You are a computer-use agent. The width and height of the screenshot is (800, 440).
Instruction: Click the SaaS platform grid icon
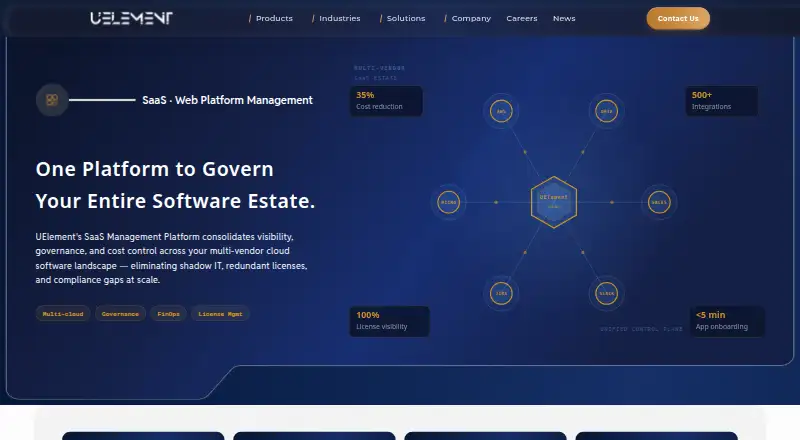52,100
